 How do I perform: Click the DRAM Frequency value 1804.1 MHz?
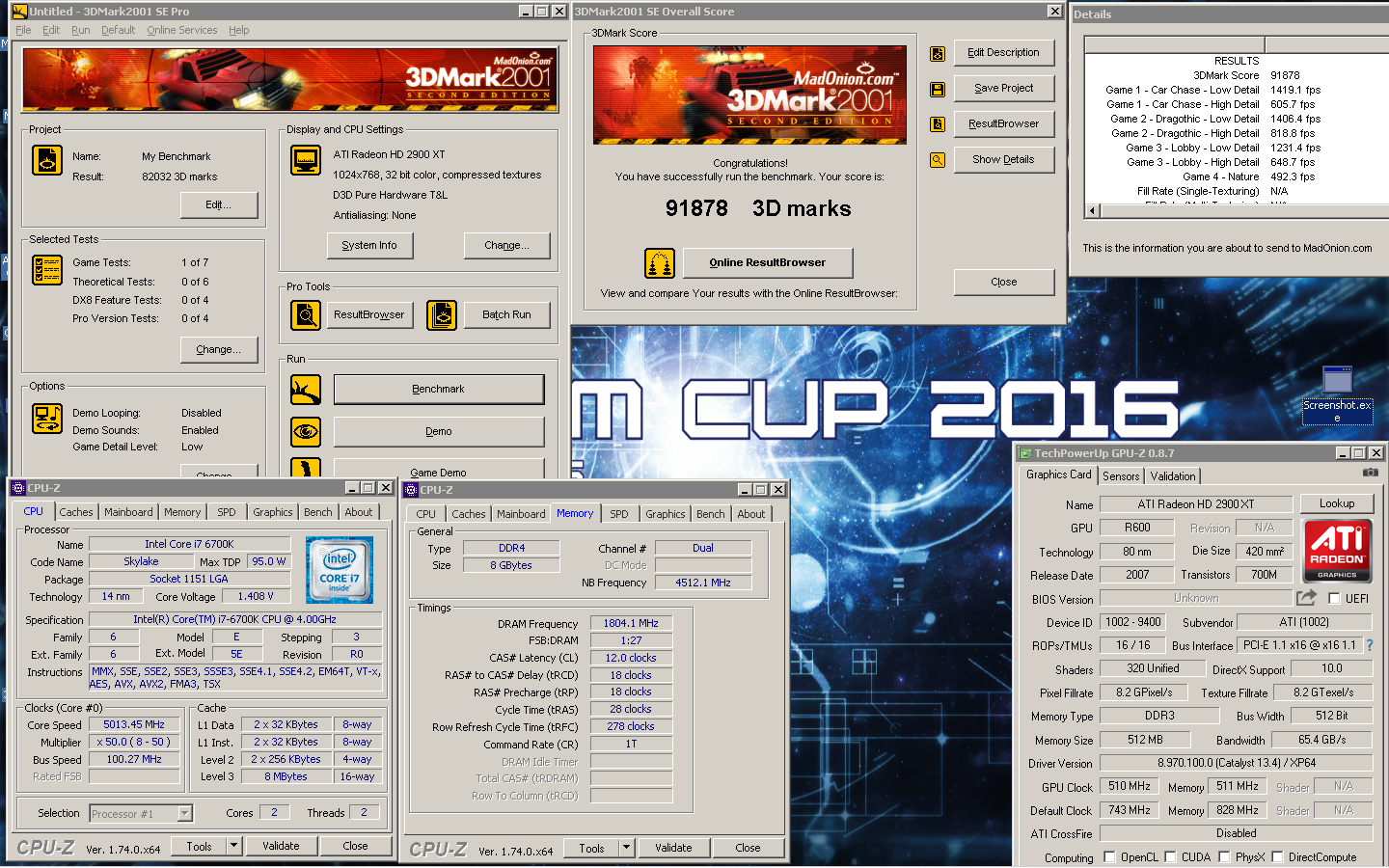pyautogui.click(x=631, y=623)
